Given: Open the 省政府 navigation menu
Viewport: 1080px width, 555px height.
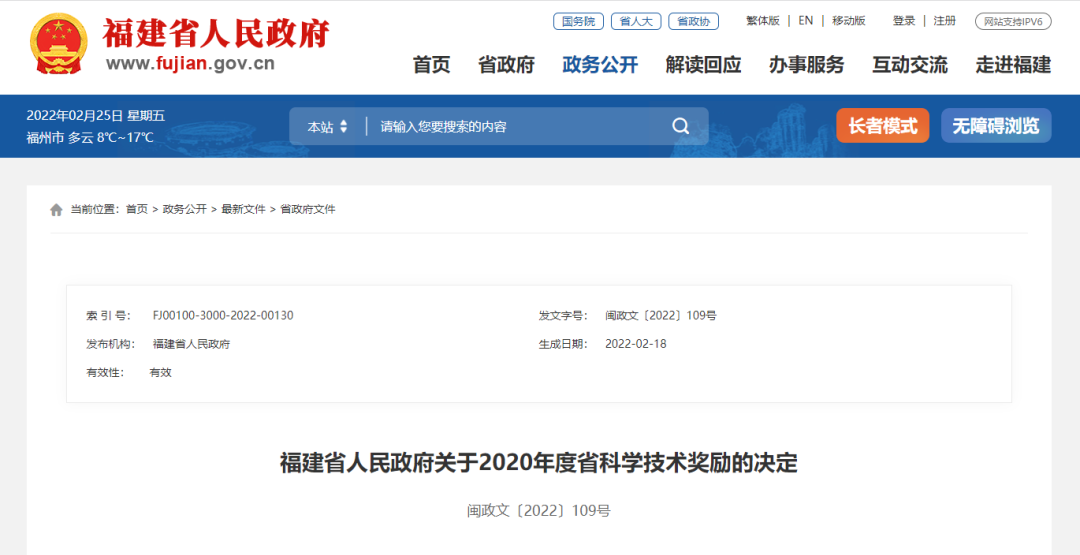Looking at the screenshot, I should click(506, 65).
